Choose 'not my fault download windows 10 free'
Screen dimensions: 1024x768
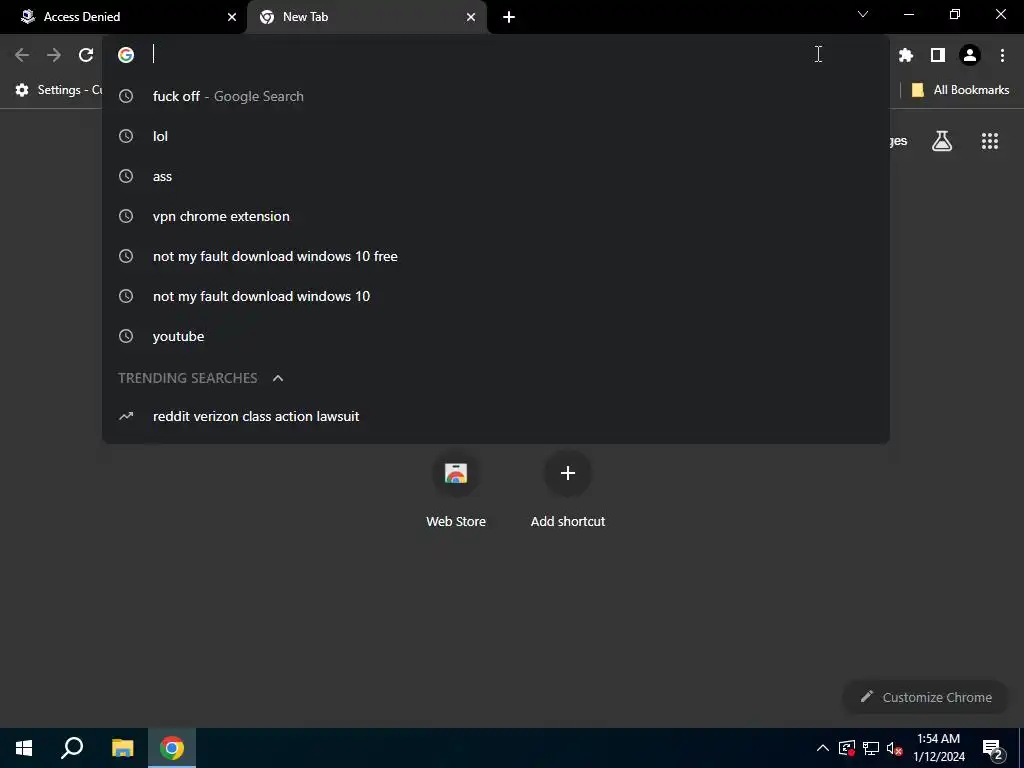[x=496, y=256]
